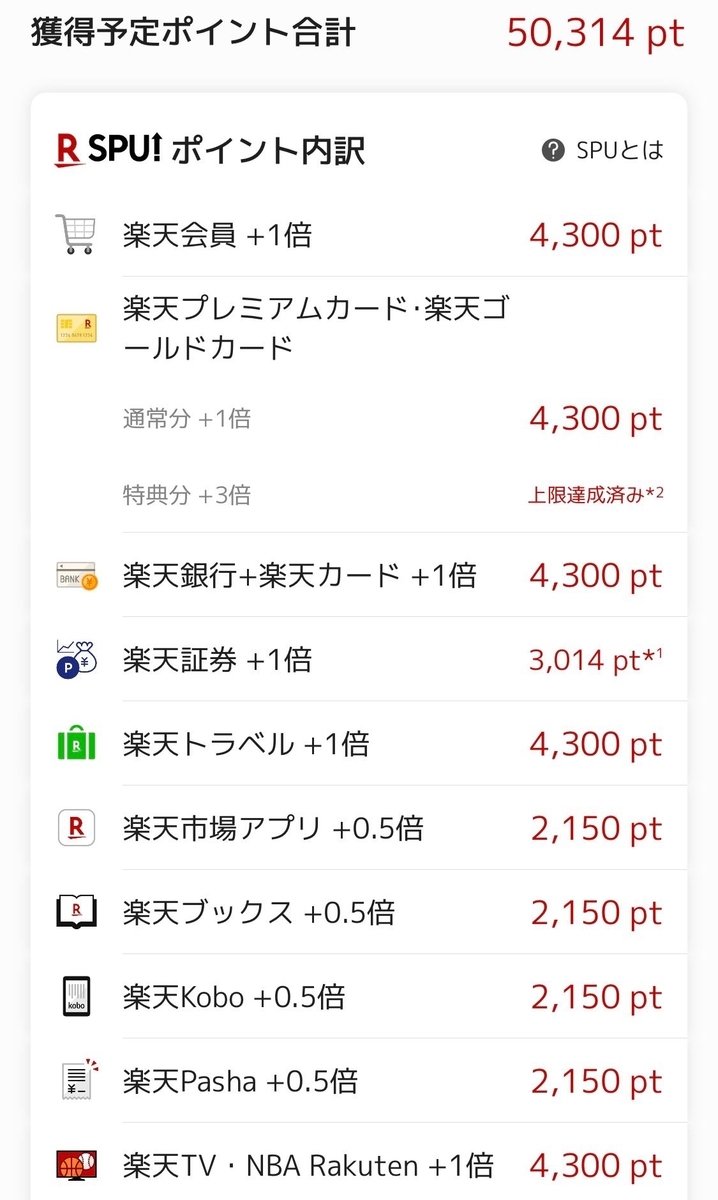The width and height of the screenshot is (718, 1200).
Task: Click the 楽天TV basketball icon
Action: [75, 1165]
